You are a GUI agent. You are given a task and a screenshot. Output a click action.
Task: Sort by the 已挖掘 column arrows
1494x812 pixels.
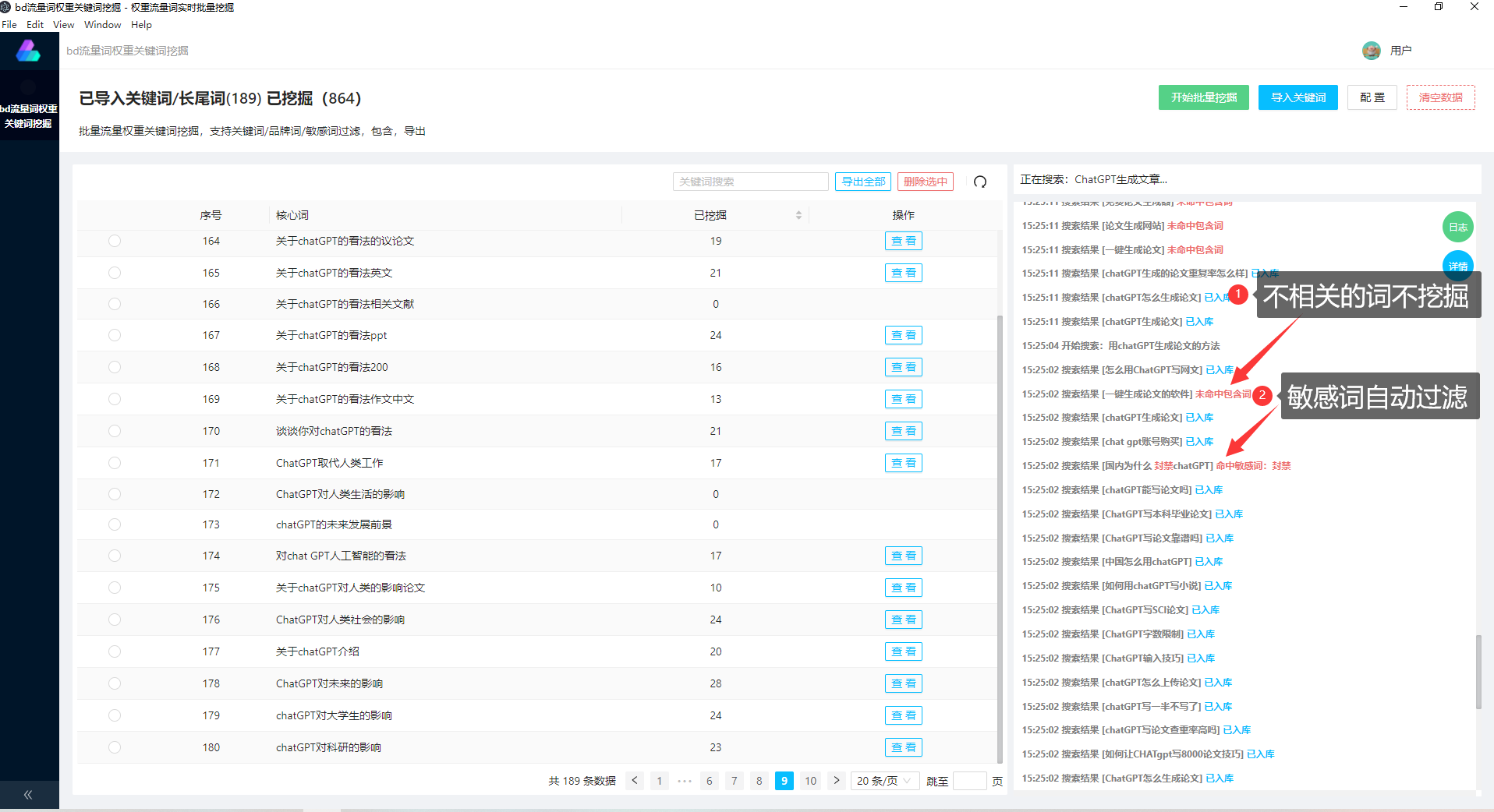pyautogui.click(x=798, y=215)
